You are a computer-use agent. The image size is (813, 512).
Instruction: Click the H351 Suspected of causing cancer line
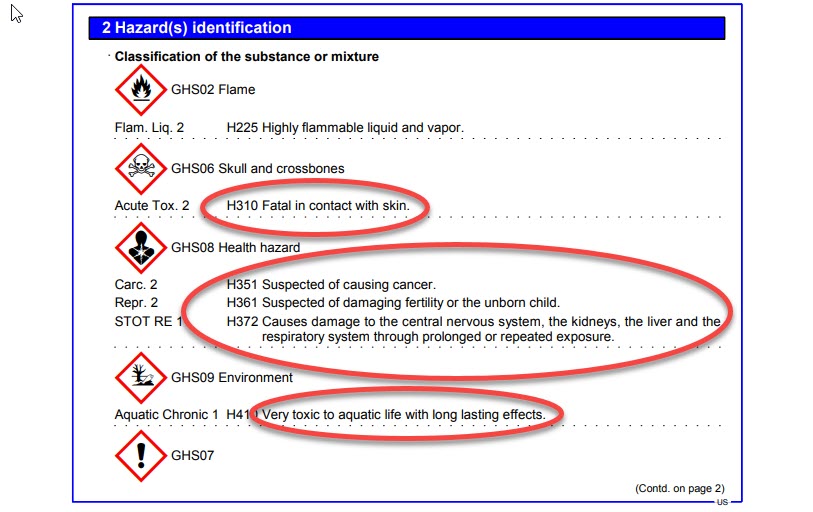pyautogui.click(x=331, y=284)
